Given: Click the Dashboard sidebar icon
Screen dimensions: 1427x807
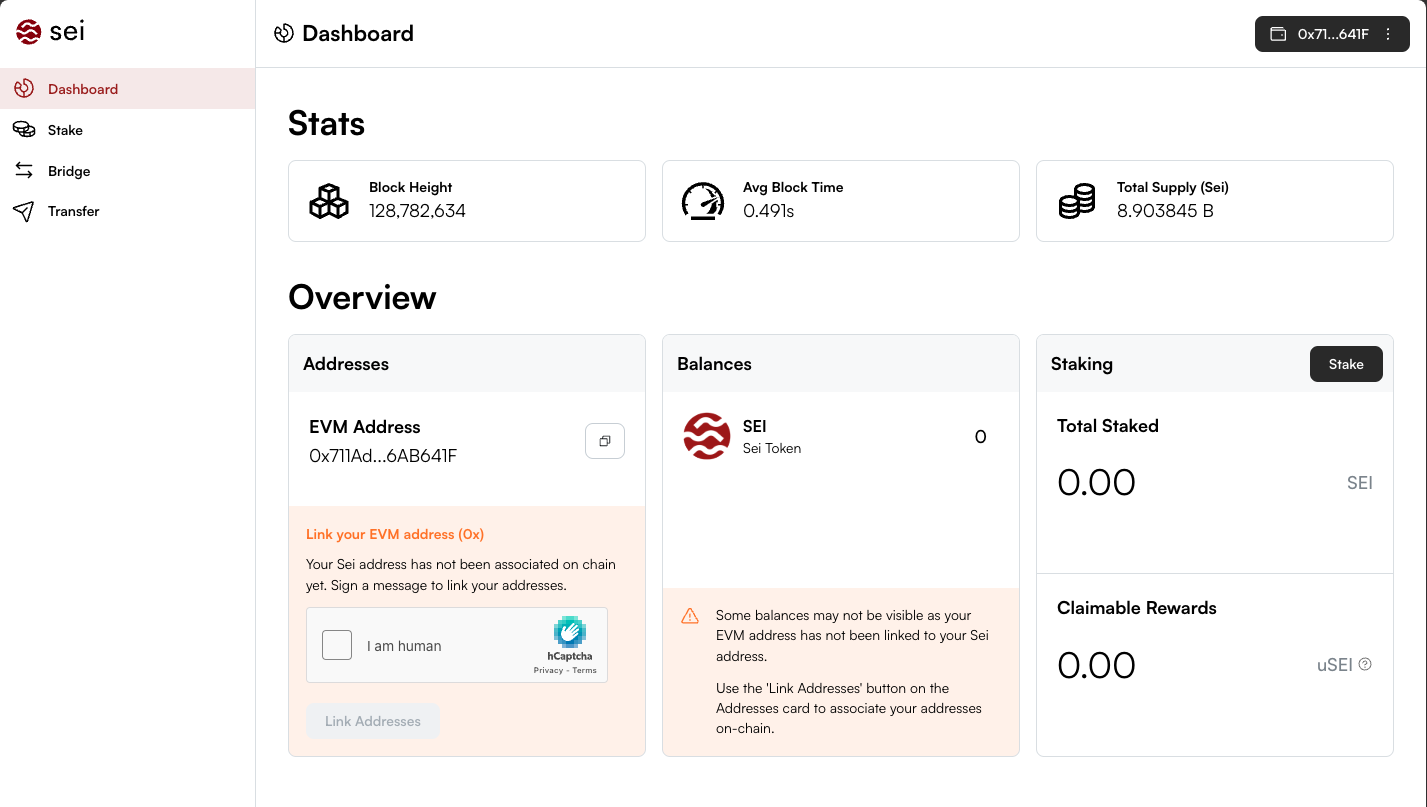Looking at the screenshot, I should 24,89.
